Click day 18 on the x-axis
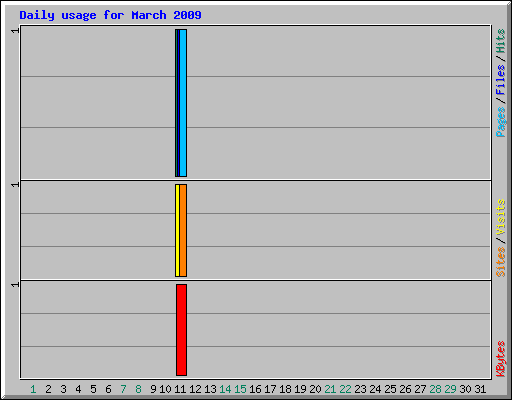The width and height of the screenshot is (512, 400). 285,389
